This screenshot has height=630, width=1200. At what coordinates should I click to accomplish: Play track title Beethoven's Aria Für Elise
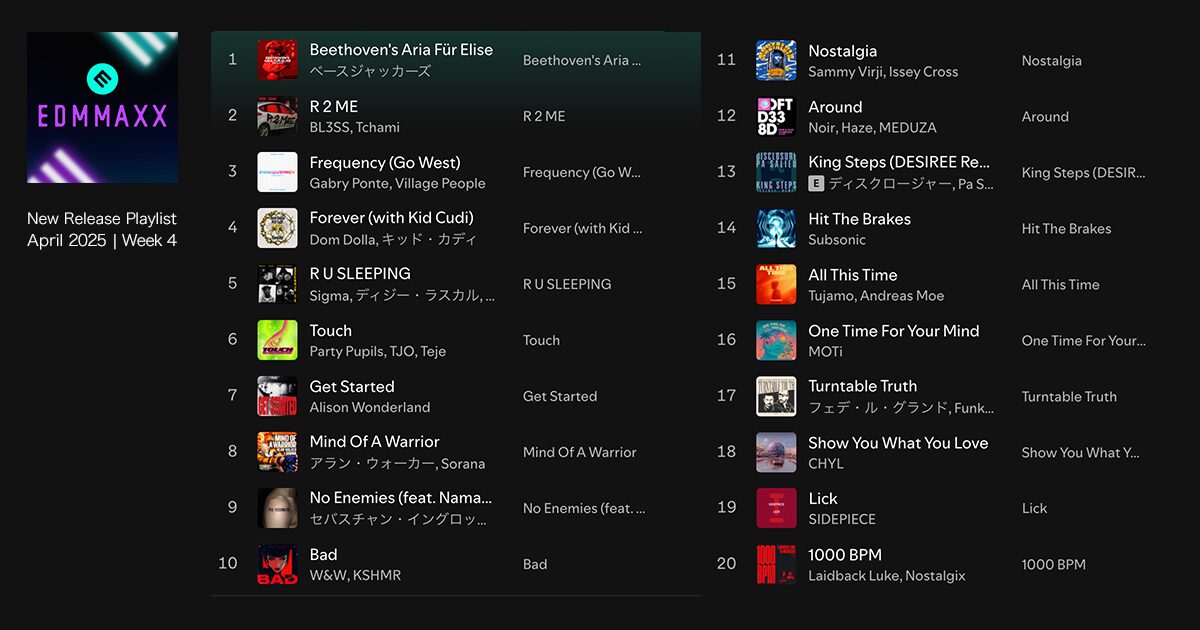coord(401,50)
